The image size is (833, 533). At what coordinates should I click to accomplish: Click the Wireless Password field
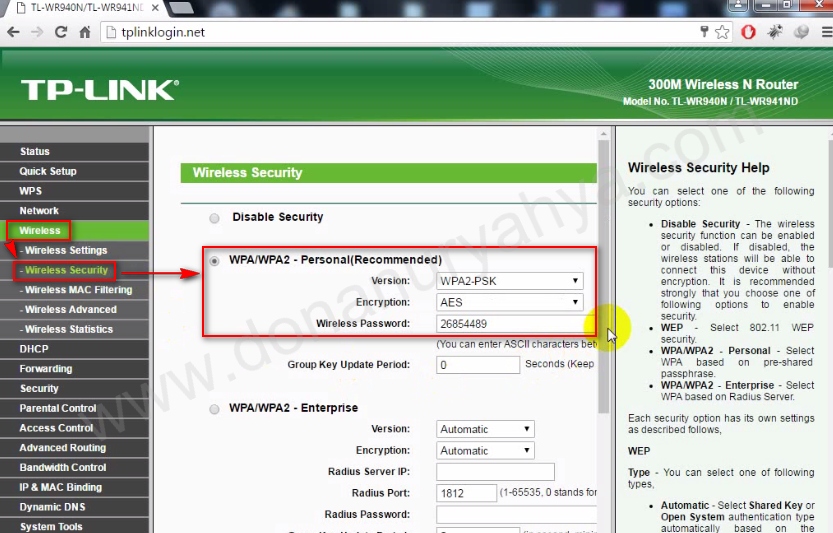tap(515, 323)
